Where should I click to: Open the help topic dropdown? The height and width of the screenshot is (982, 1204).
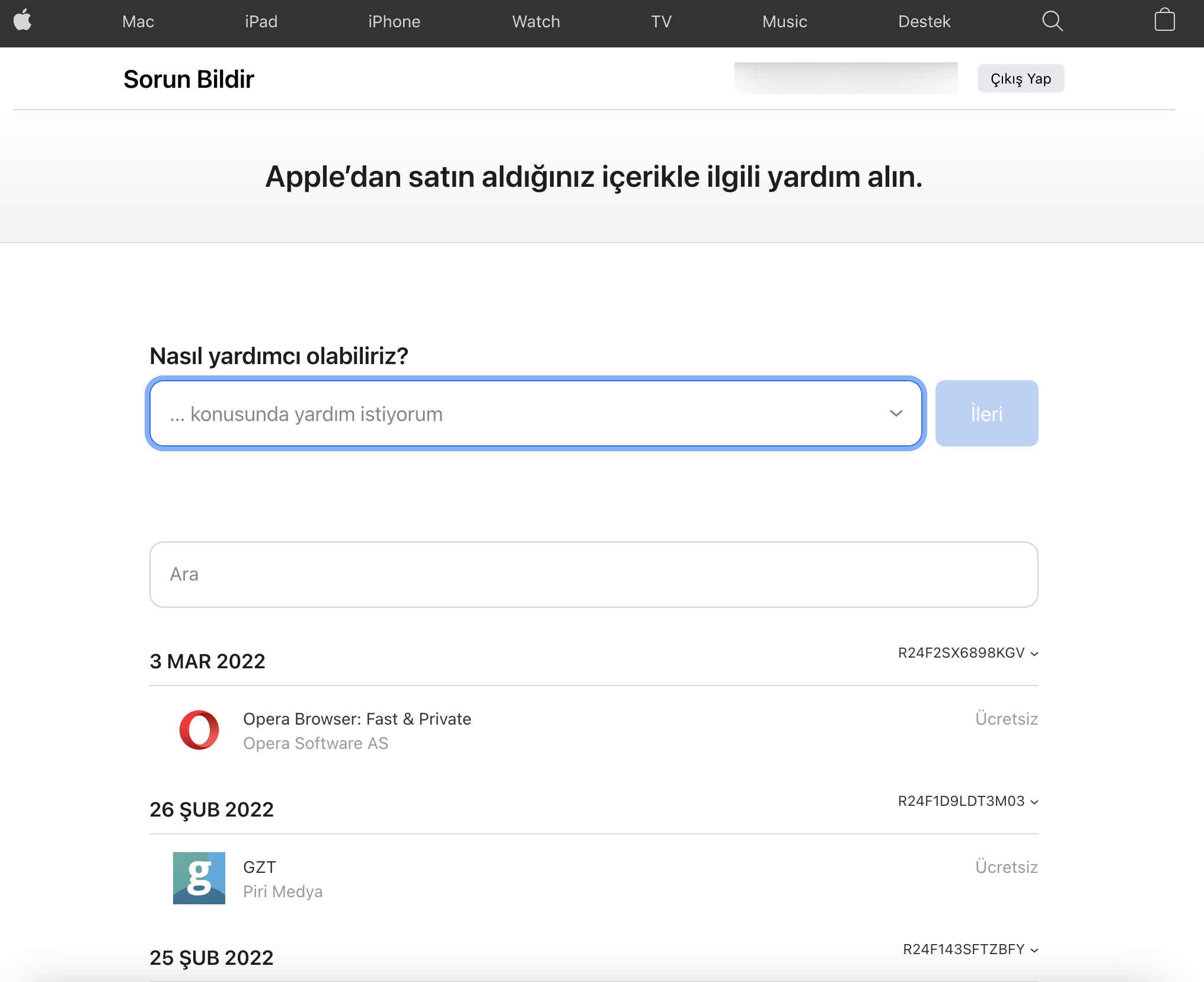click(x=535, y=413)
